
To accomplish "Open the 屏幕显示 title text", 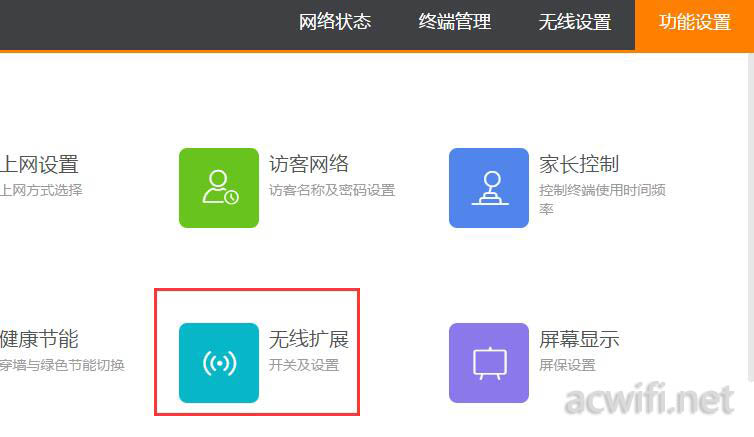I will click(578, 339).
